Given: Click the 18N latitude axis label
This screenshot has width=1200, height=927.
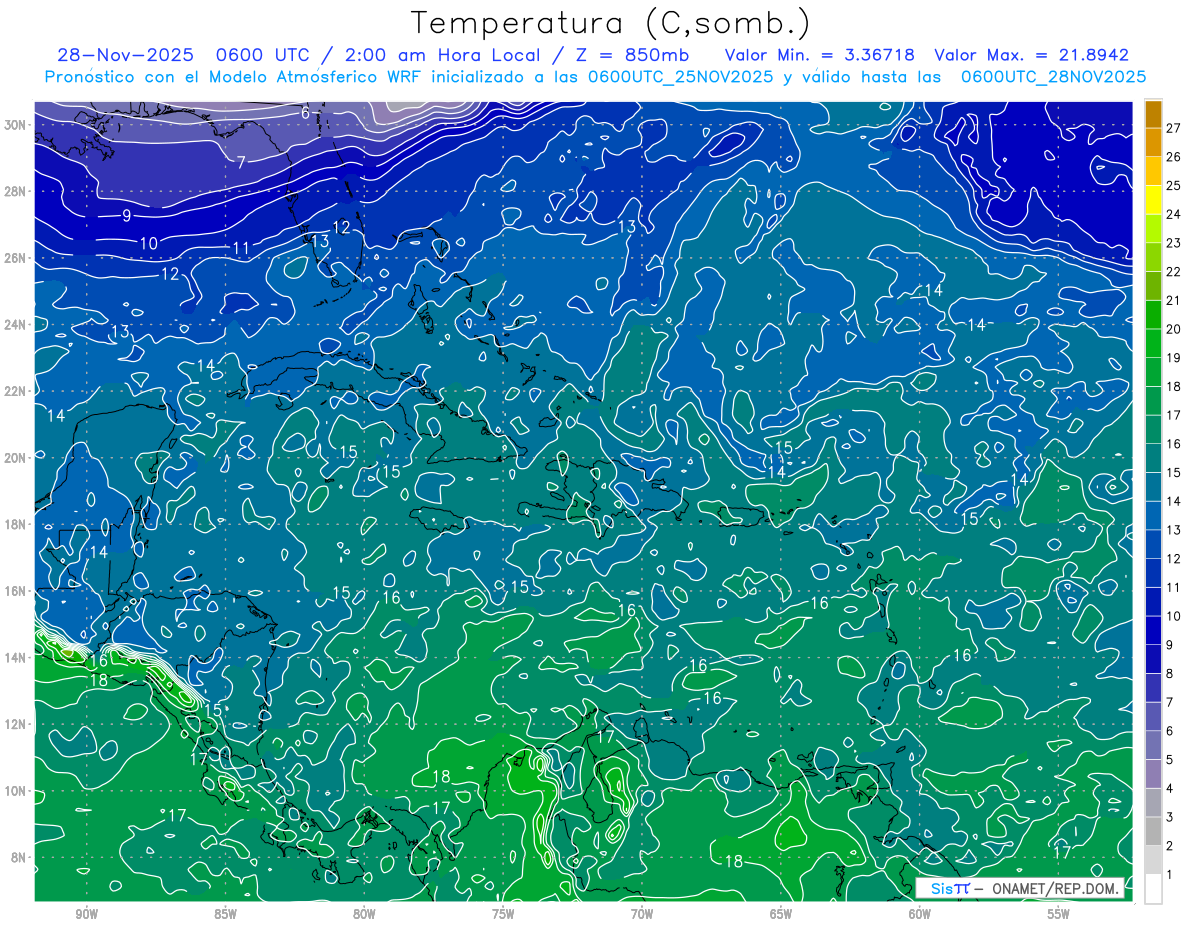Looking at the screenshot, I should (15, 524).
